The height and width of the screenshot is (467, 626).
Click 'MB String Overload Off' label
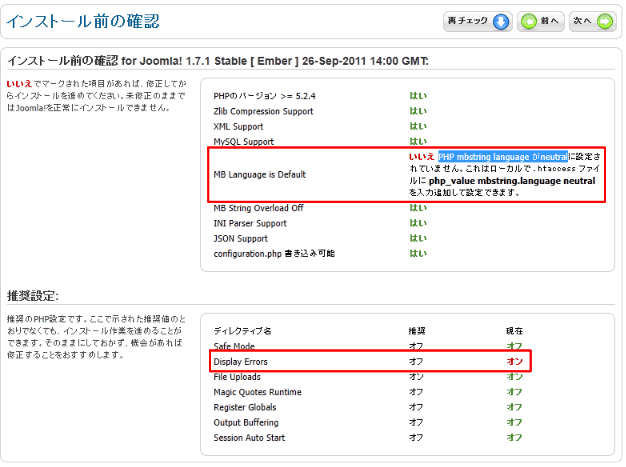[258, 208]
